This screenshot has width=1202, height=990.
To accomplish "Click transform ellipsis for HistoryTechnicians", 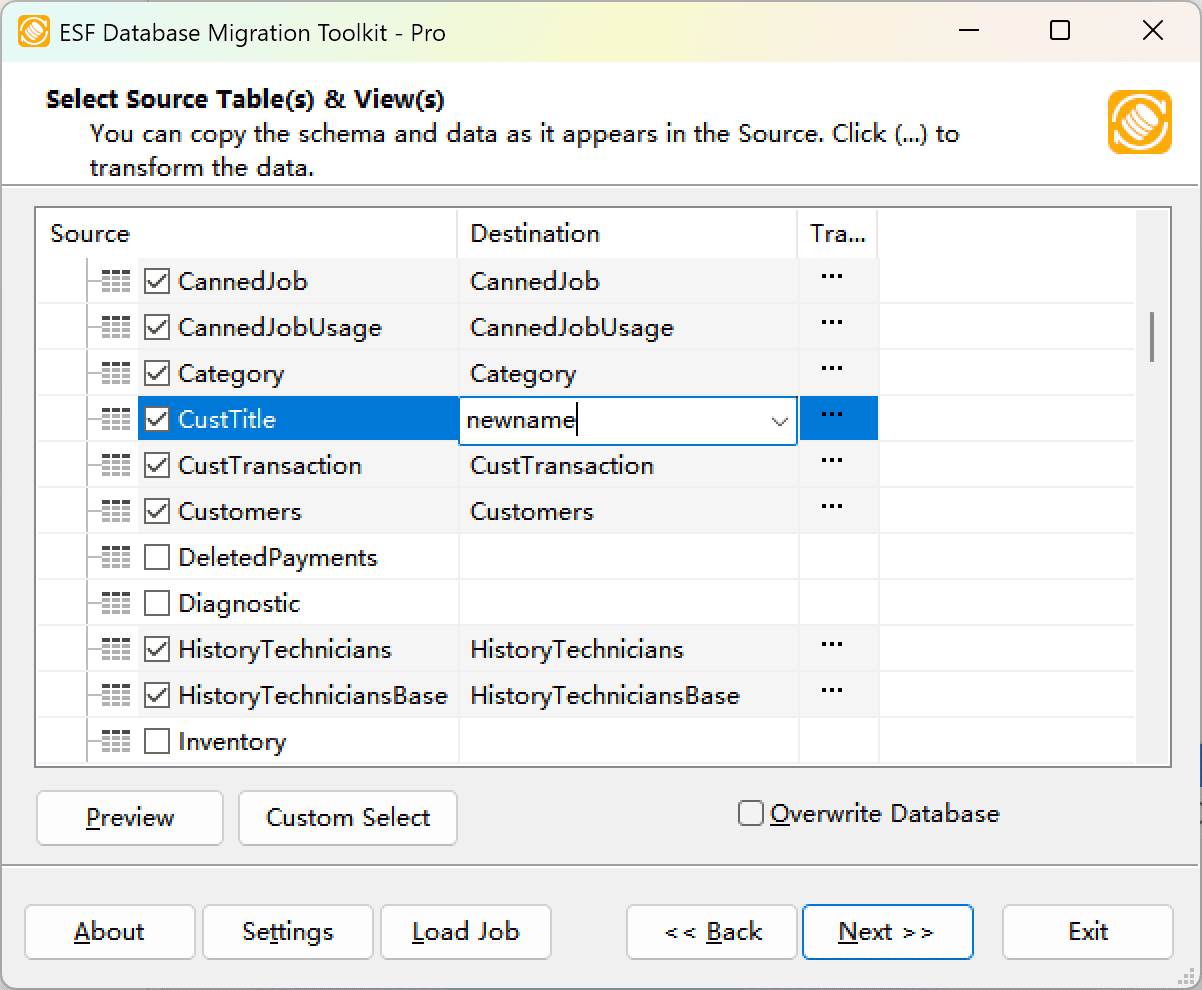I will (831, 646).
